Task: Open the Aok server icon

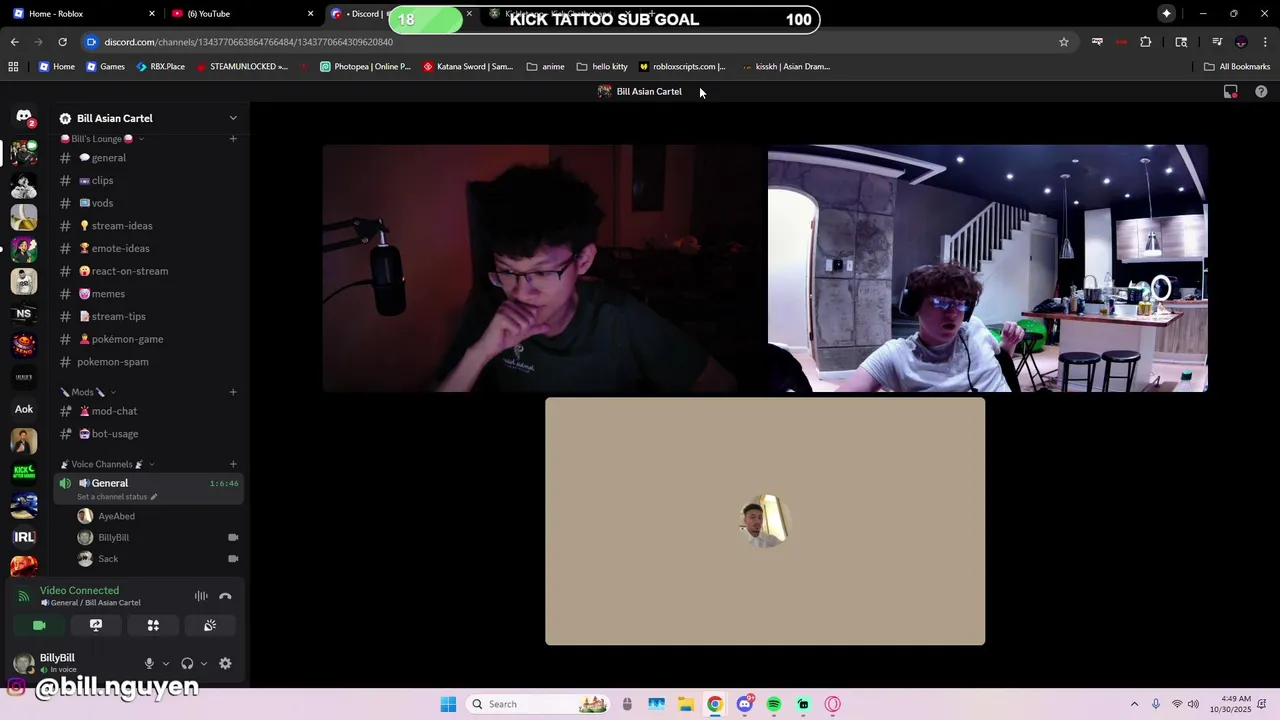Action: [x=24, y=409]
